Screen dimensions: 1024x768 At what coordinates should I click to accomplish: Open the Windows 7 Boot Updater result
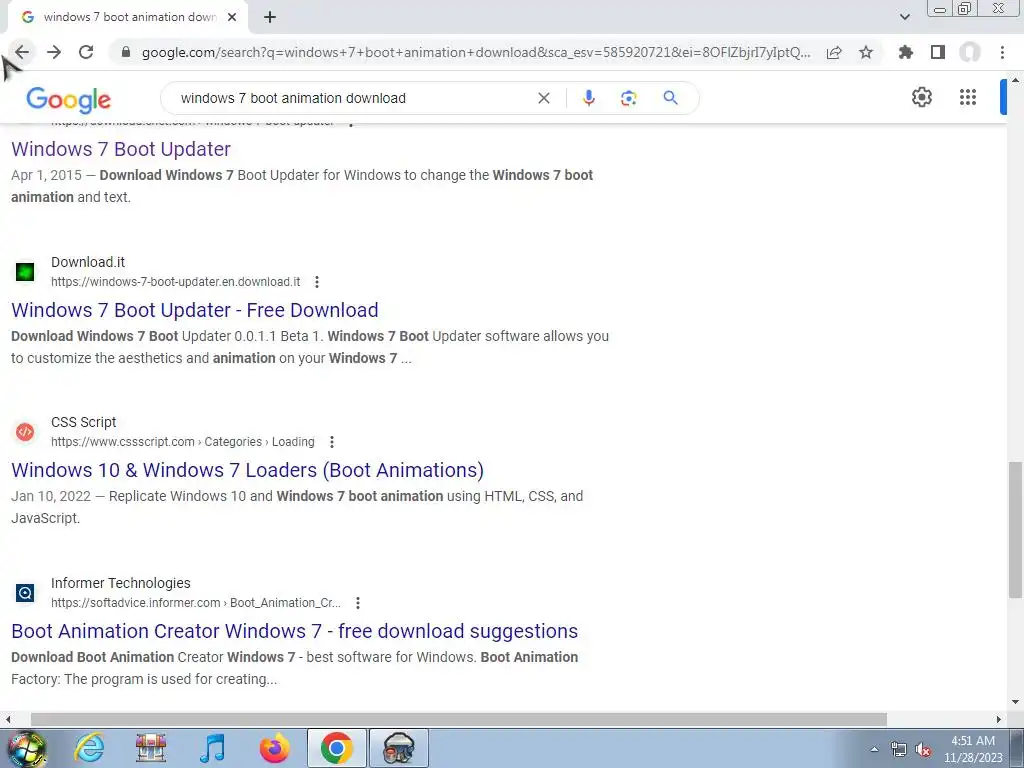coord(121,149)
